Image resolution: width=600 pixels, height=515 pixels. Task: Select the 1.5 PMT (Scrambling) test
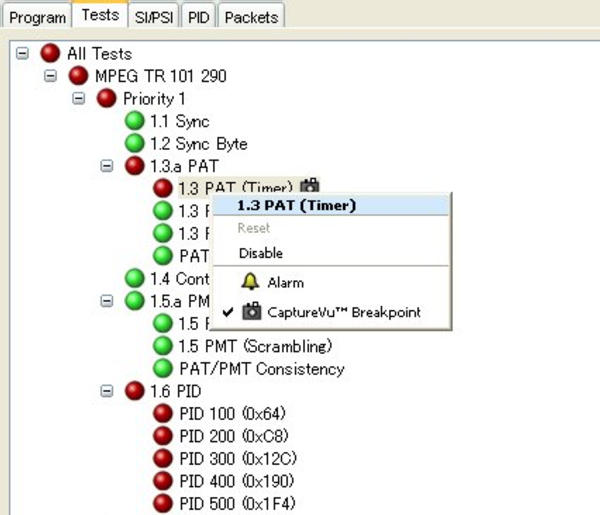pyautogui.click(x=254, y=346)
